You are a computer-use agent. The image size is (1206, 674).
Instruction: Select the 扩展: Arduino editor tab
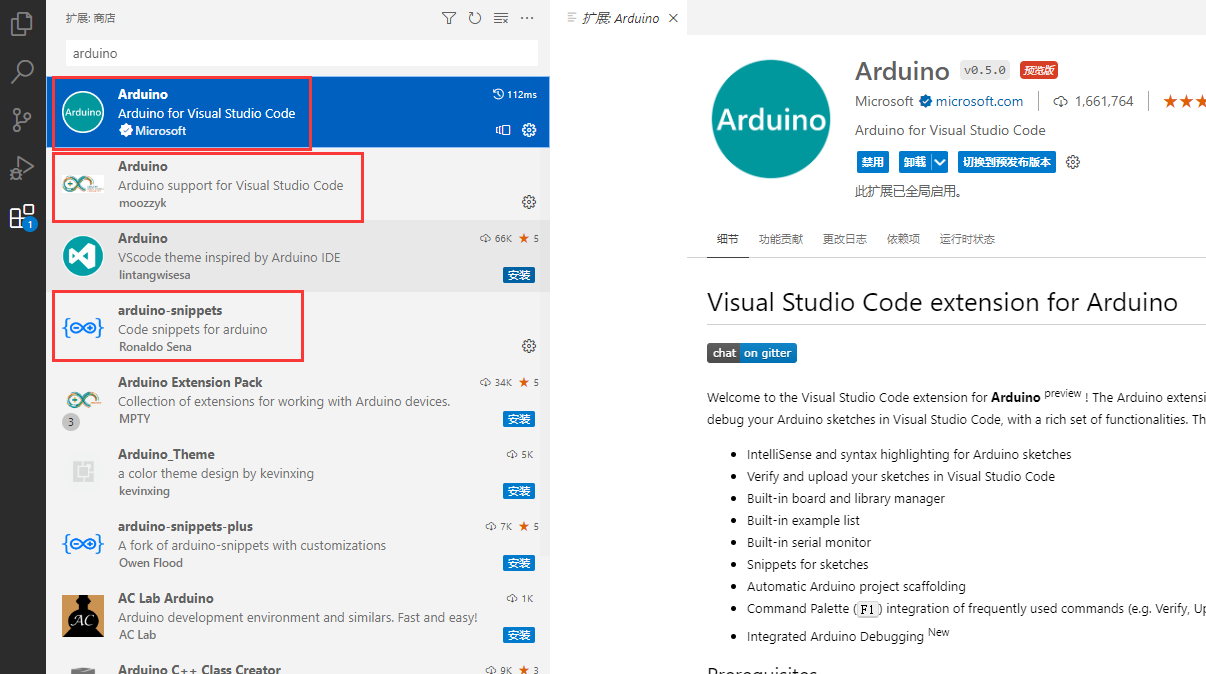tap(620, 18)
